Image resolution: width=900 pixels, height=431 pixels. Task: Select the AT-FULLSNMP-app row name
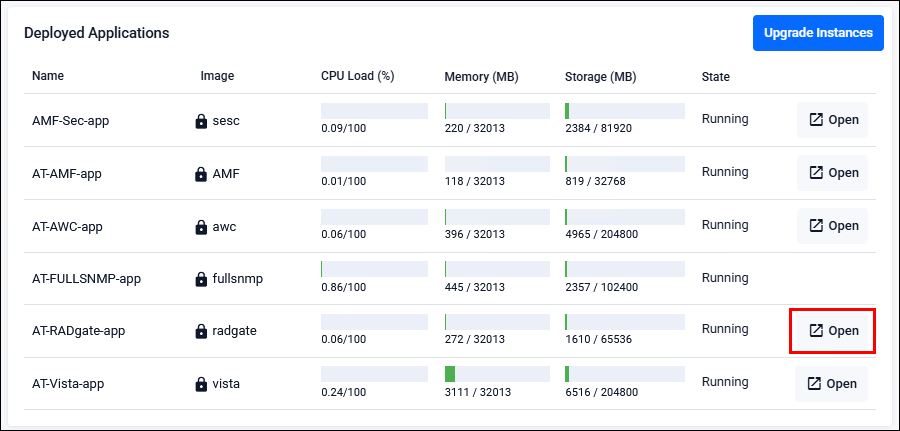(x=86, y=279)
